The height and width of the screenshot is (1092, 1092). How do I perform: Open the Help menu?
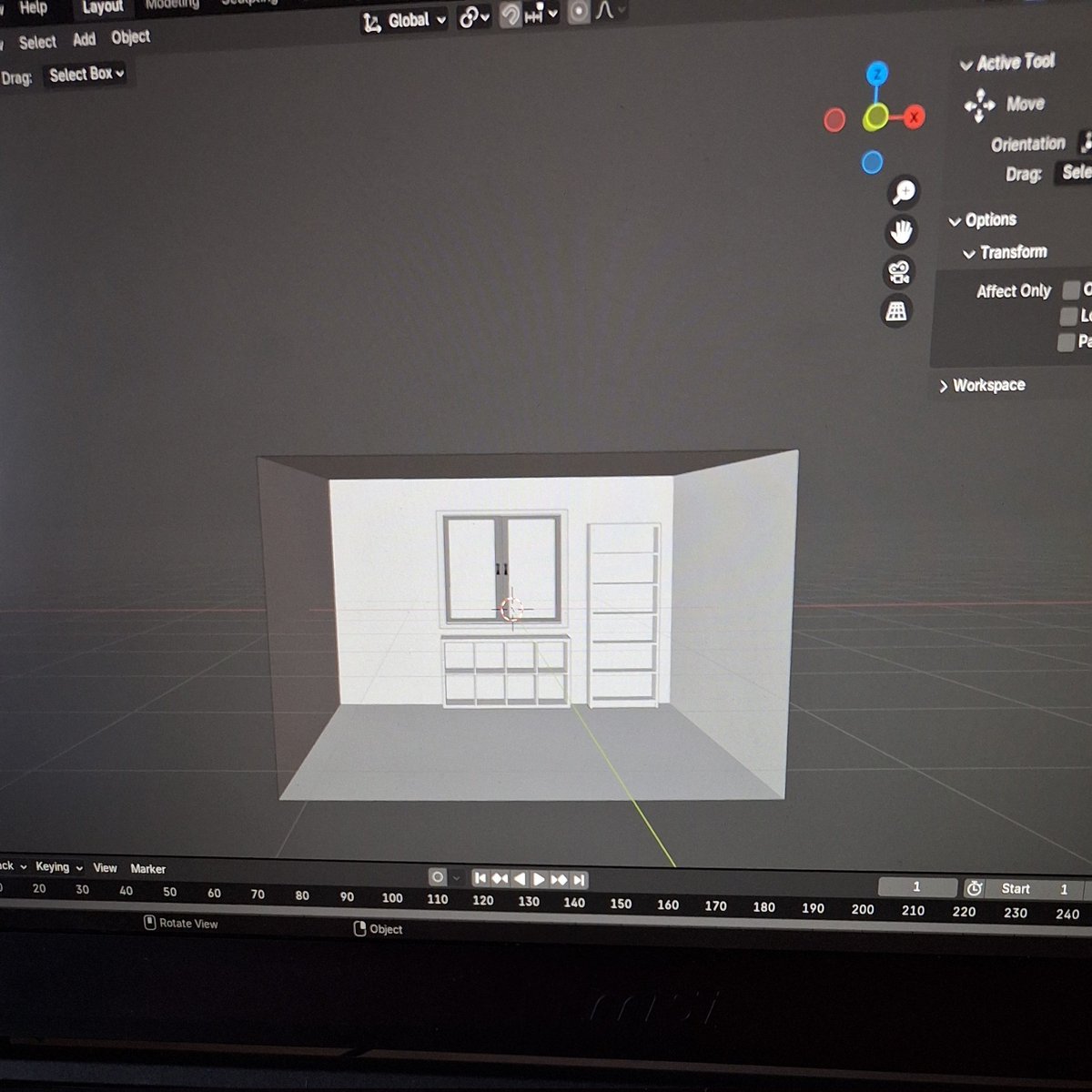pos(33,7)
